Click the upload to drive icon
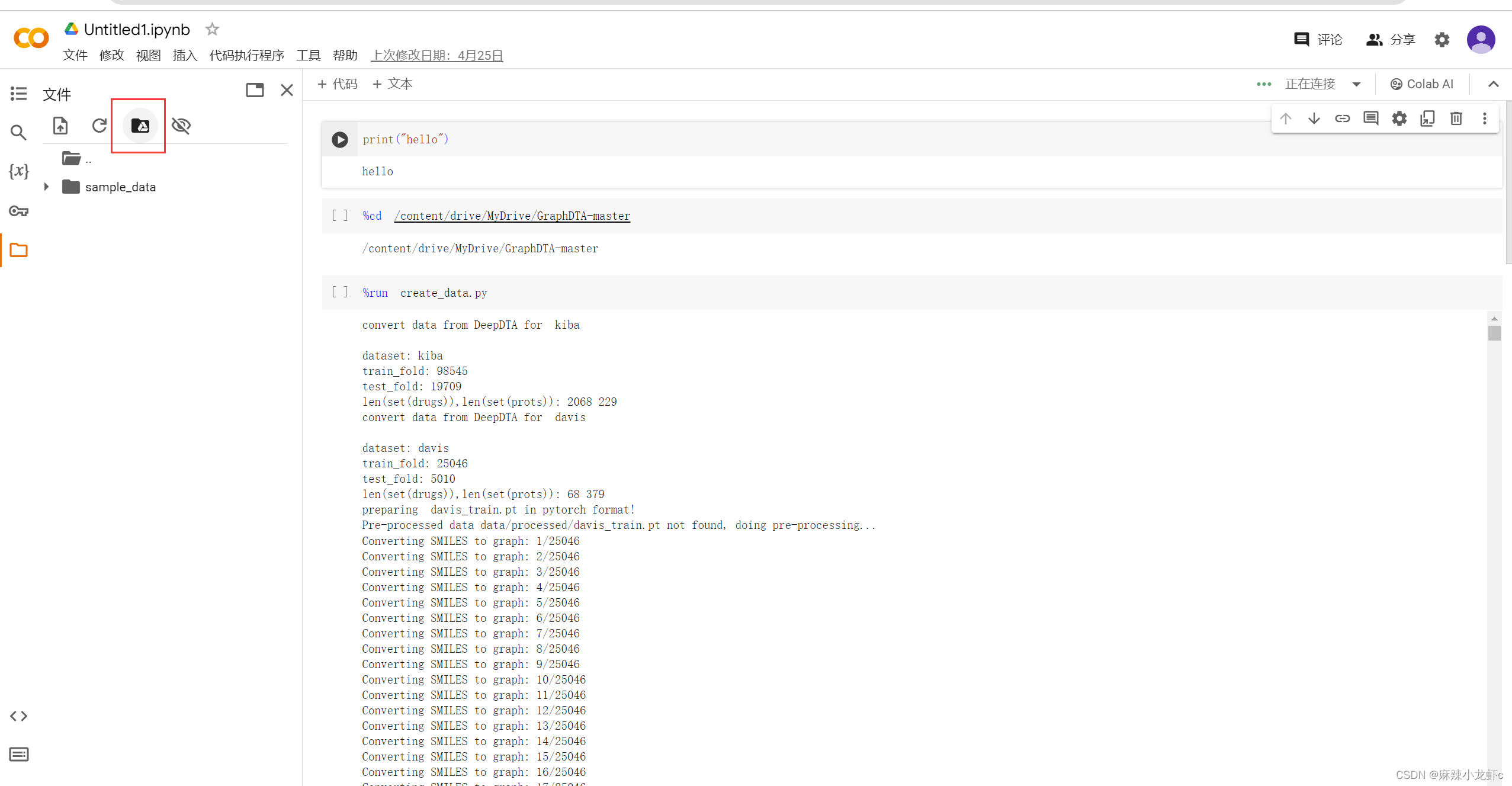1512x786 pixels. 139,125
